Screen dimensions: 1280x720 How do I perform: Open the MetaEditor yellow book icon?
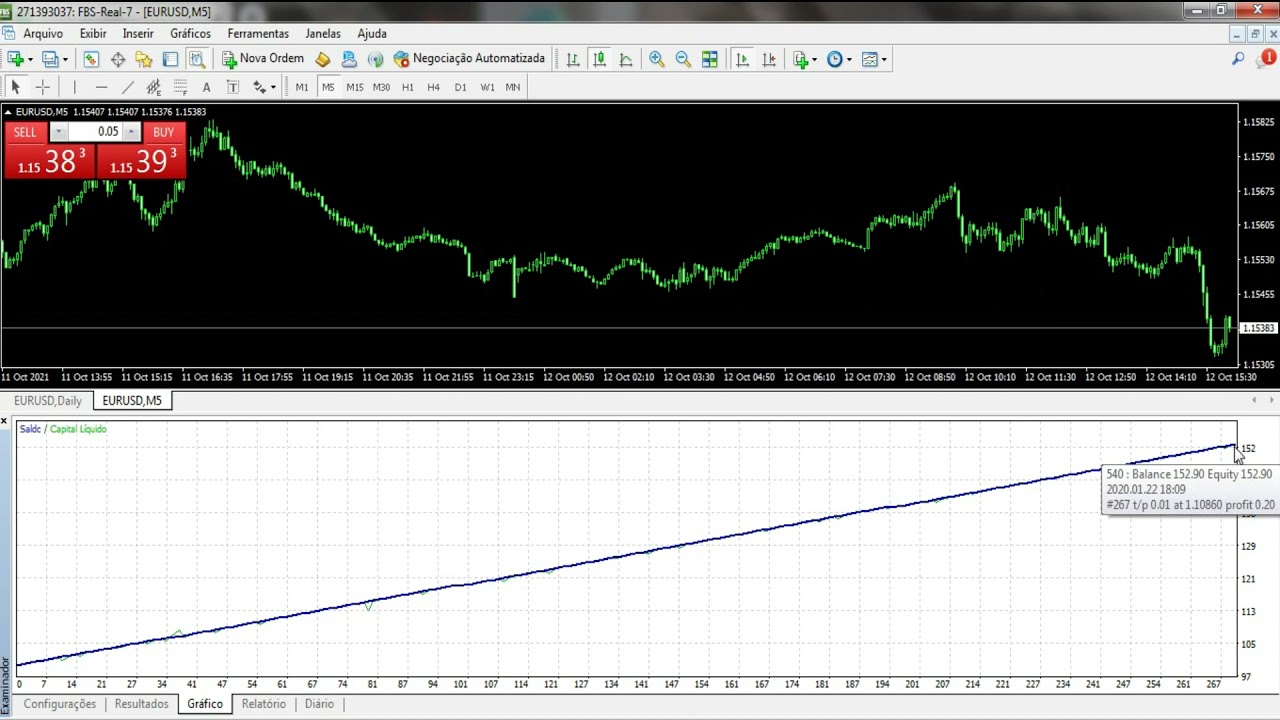coord(323,59)
